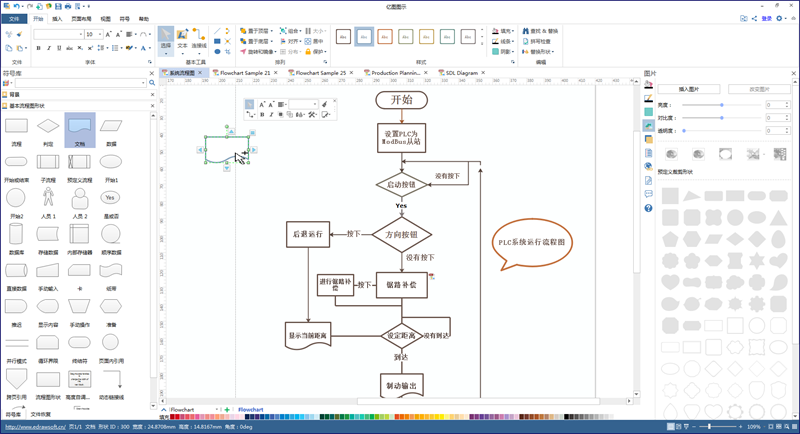Click the undo arrow in quick access toolbar
The width and height of the screenshot is (800, 434).
[16, 6]
